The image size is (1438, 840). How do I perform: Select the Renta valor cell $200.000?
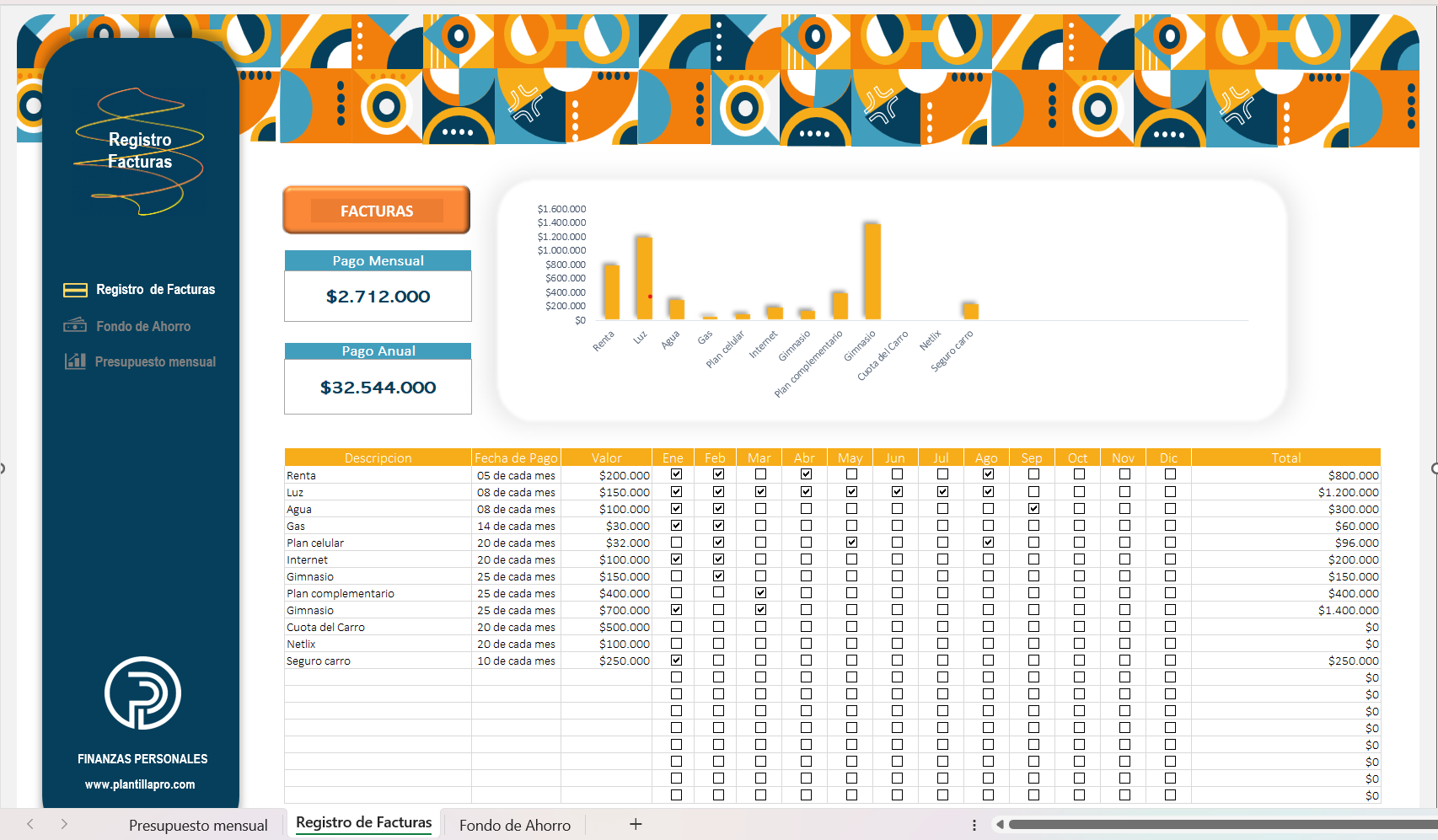[x=606, y=475]
